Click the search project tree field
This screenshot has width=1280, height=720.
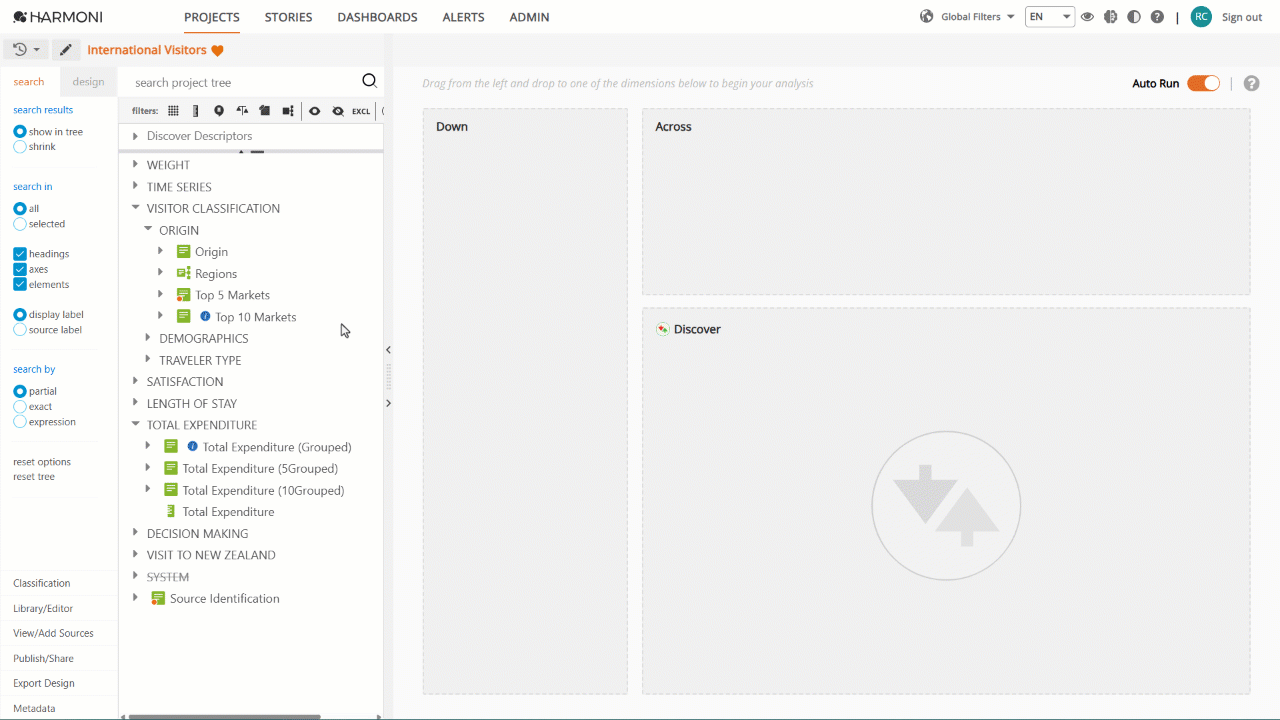(240, 82)
